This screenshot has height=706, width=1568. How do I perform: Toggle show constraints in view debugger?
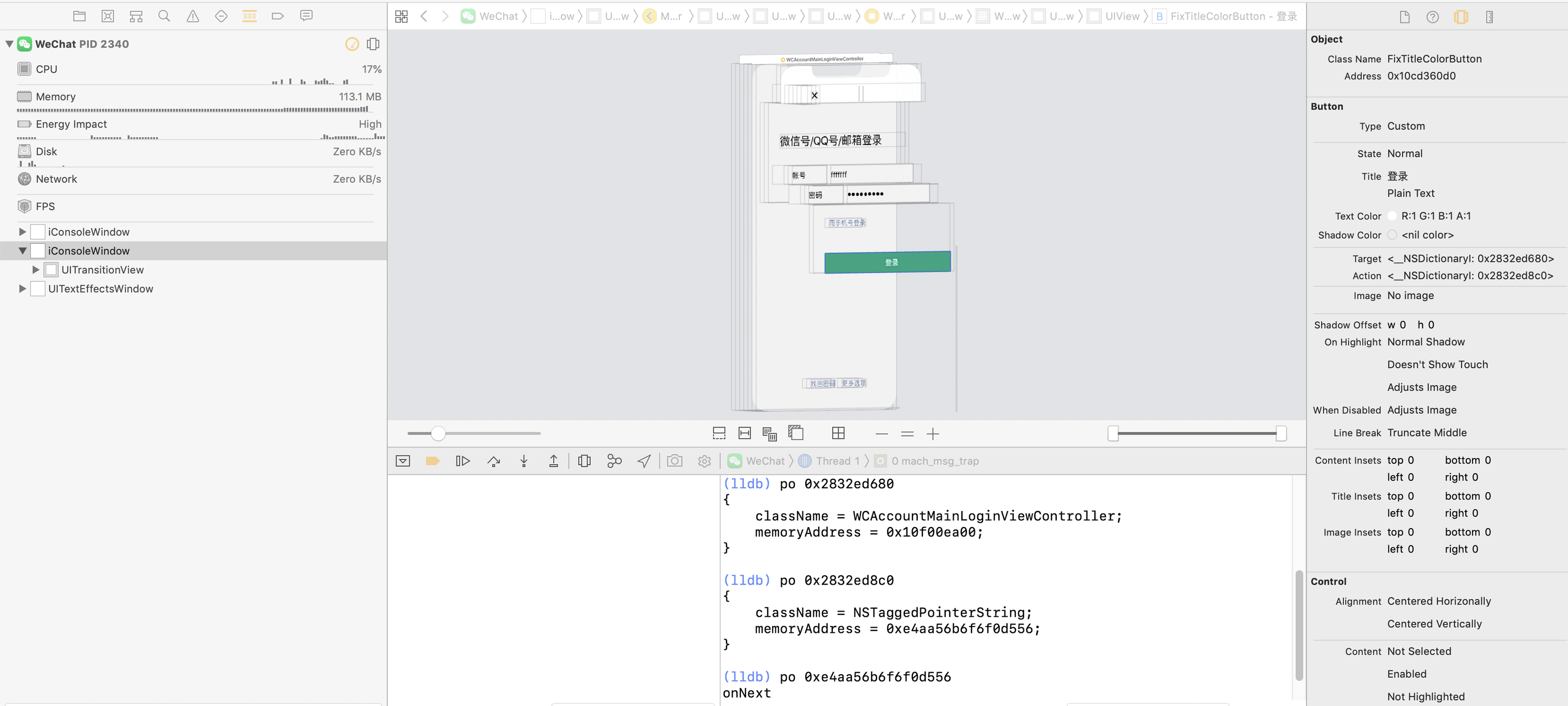(745, 434)
